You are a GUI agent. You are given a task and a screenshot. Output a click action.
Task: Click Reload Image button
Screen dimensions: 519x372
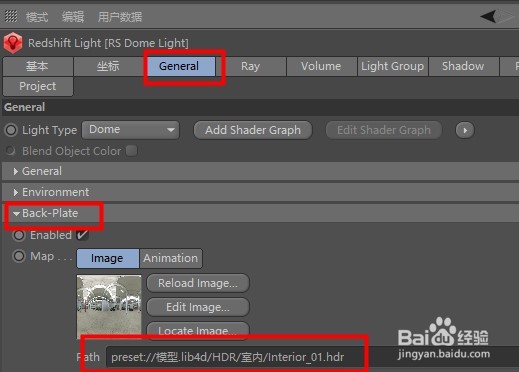(x=198, y=283)
